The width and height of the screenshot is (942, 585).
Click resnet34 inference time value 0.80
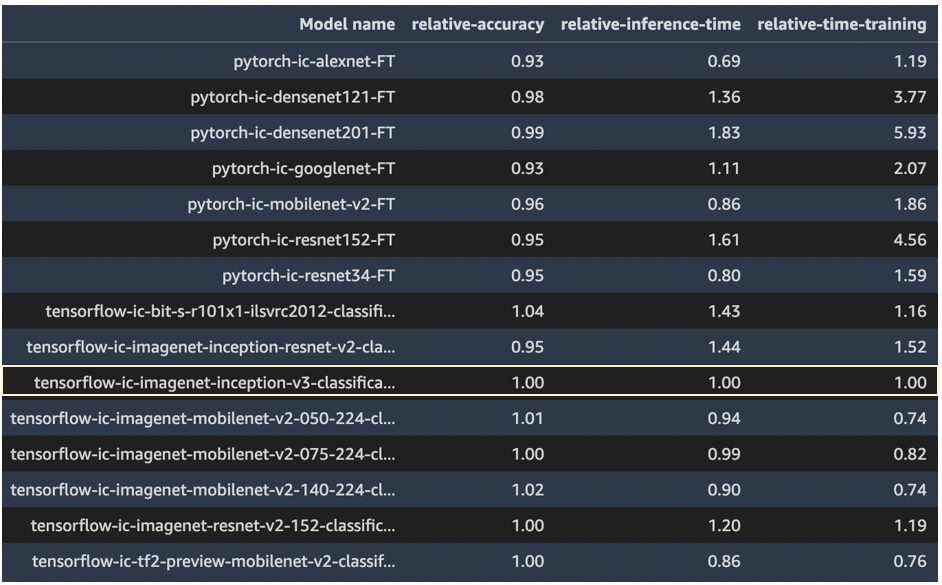click(x=724, y=276)
